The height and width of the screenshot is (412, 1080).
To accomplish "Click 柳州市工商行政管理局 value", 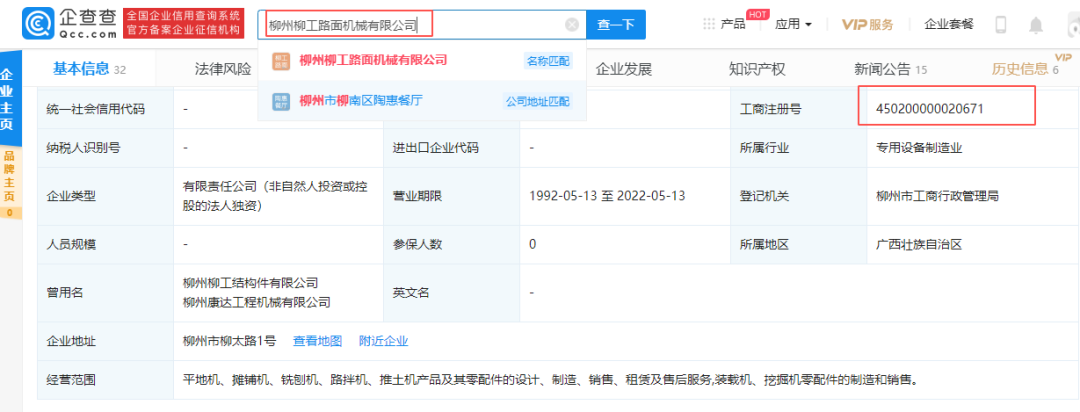I will pos(937,196).
